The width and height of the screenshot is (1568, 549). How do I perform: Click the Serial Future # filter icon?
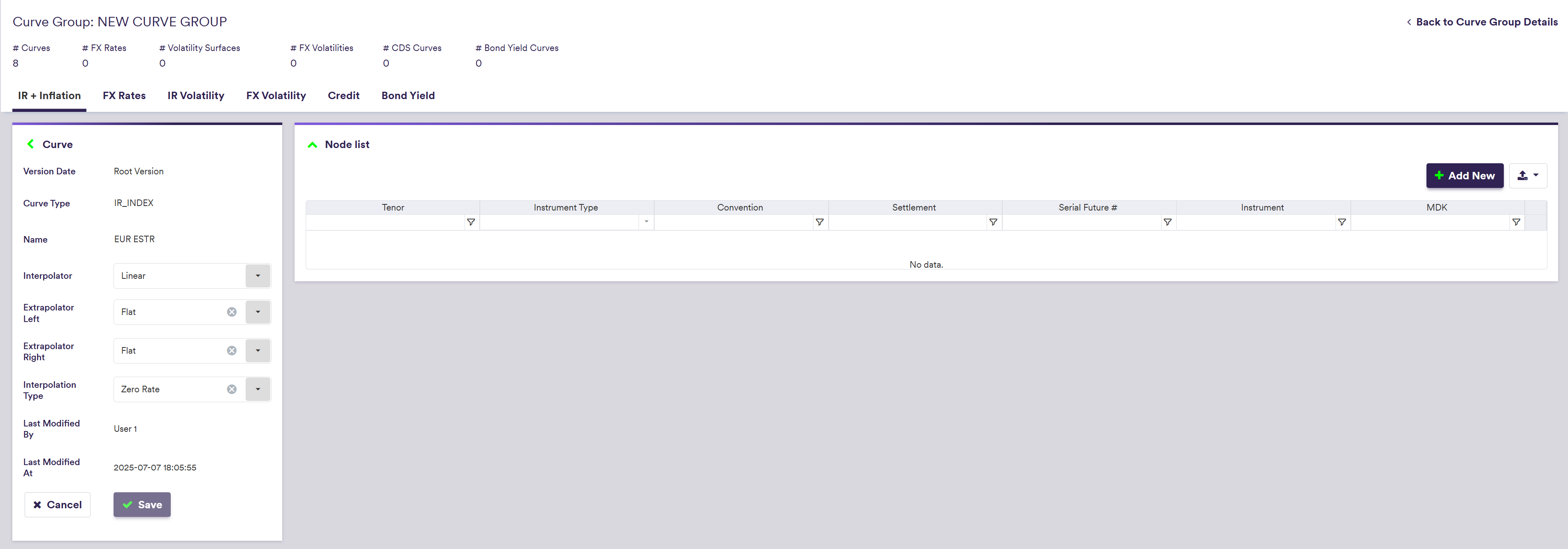tap(1167, 222)
